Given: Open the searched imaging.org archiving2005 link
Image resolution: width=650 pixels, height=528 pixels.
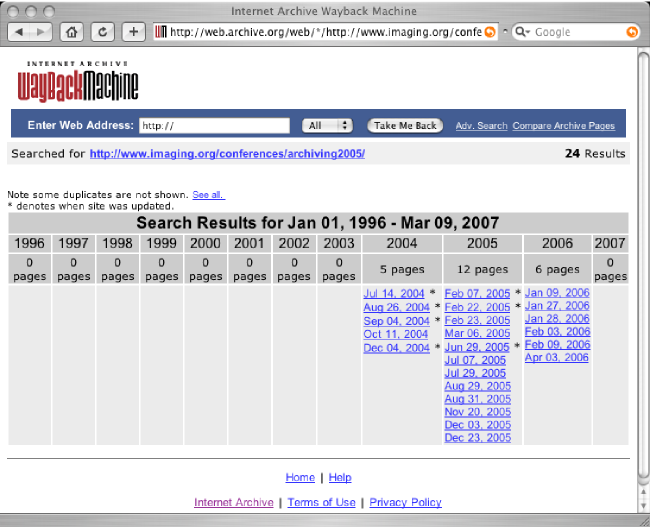Looking at the screenshot, I should click(227, 154).
